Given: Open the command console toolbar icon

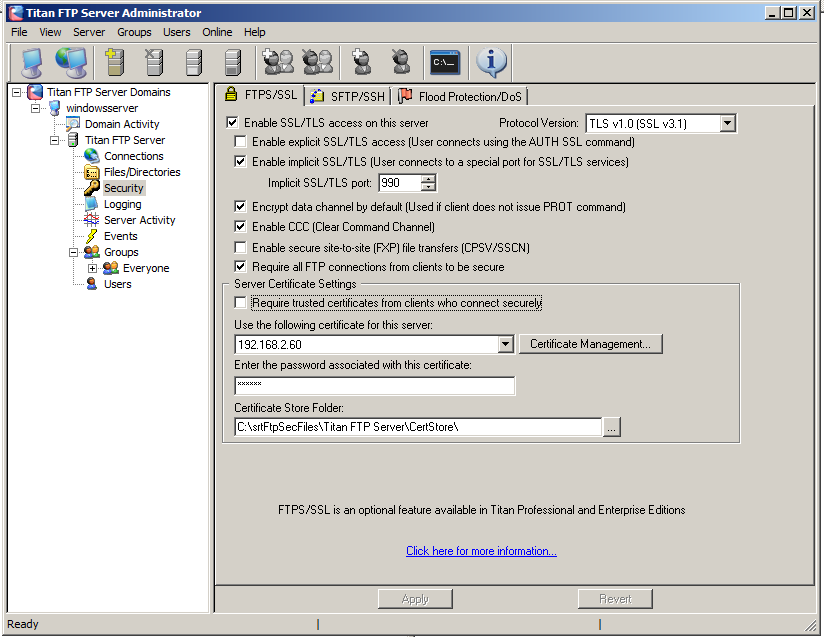Looking at the screenshot, I should click(x=445, y=63).
